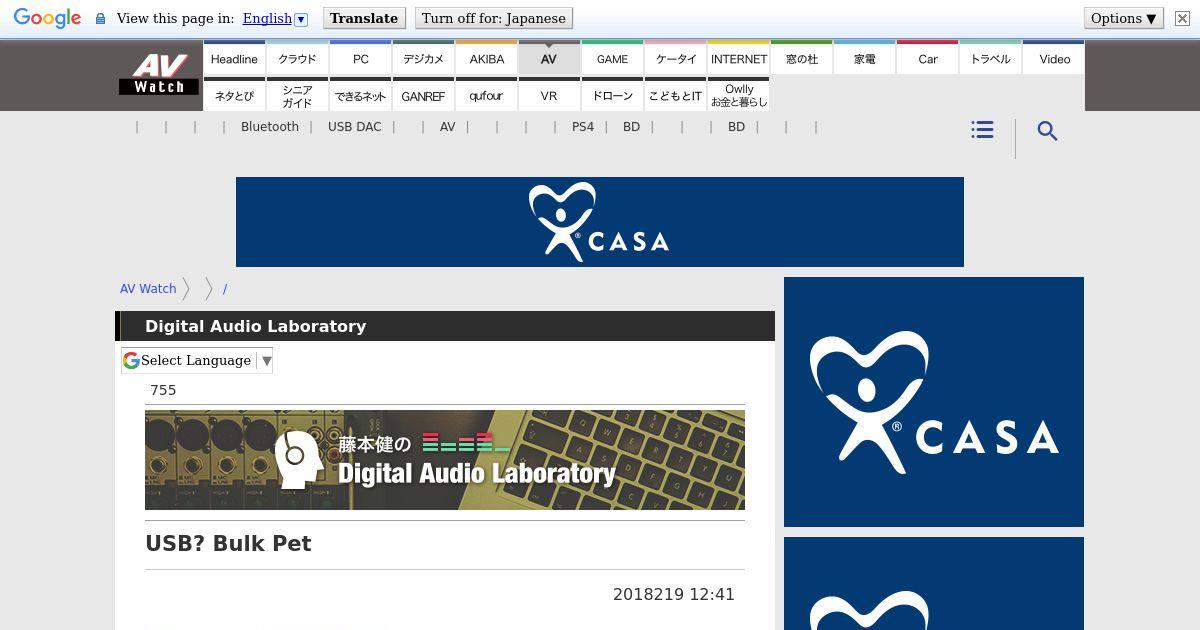Open the ネタとぴ tab

234,95
